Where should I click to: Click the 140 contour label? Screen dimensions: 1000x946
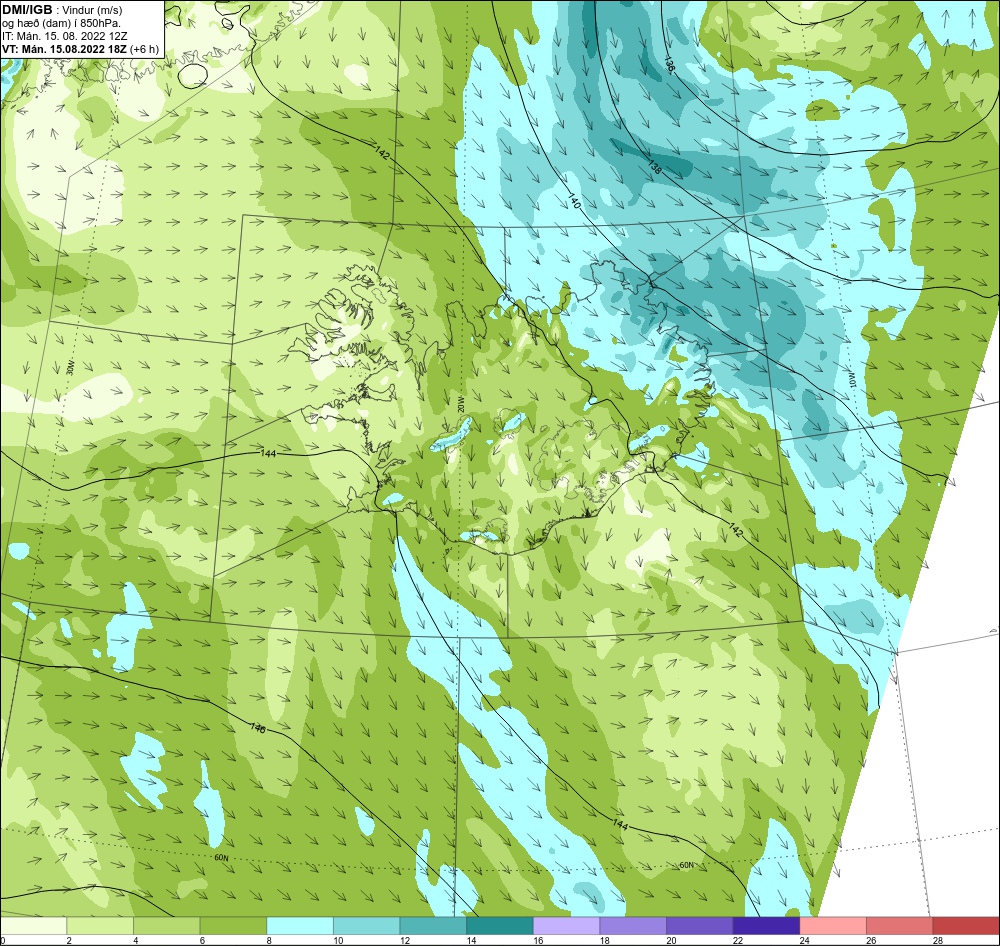tap(574, 202)
